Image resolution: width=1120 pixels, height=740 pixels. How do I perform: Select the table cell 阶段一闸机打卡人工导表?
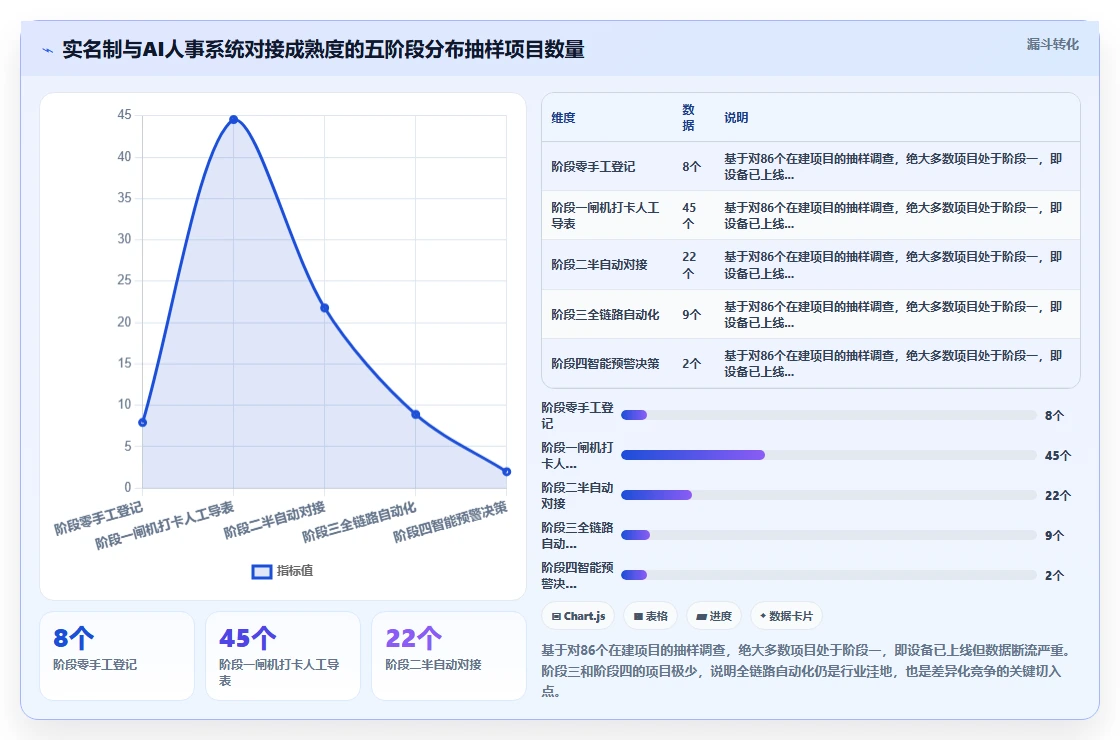coord(606,216)
